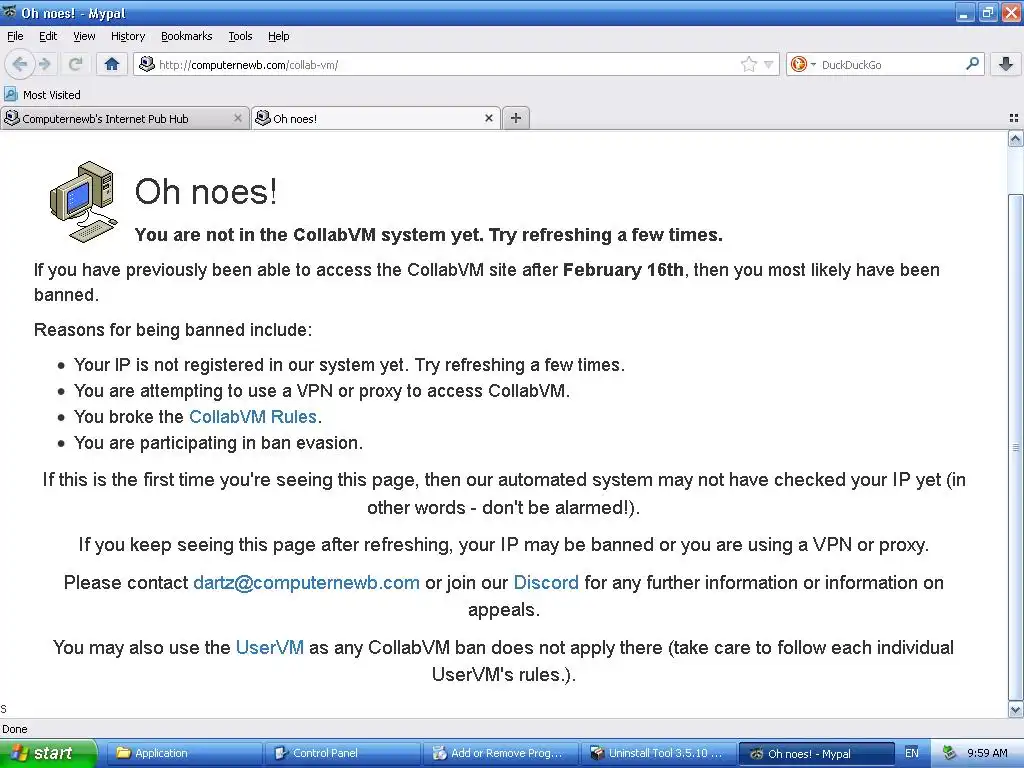
Task: Open a new tab with plus button
Action: [x=516, y=118]
